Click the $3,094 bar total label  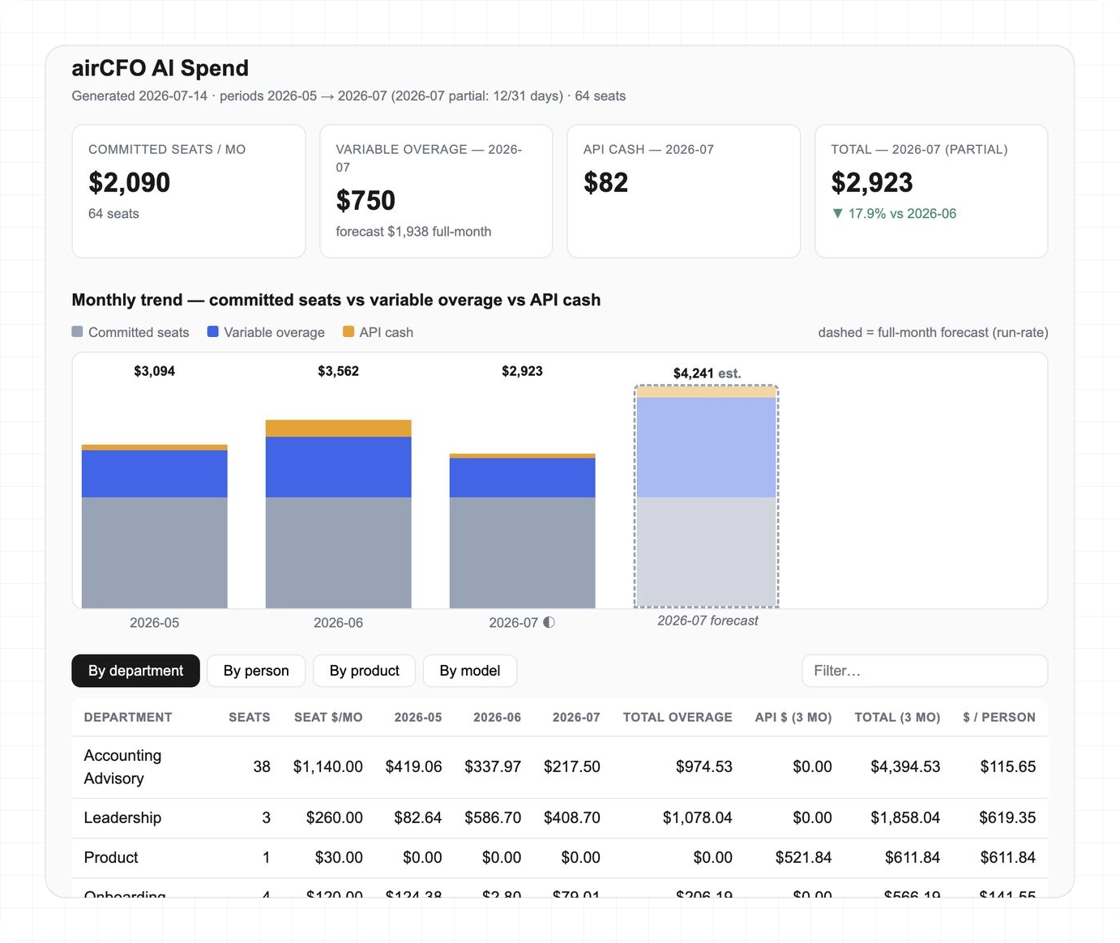(154, 371)
